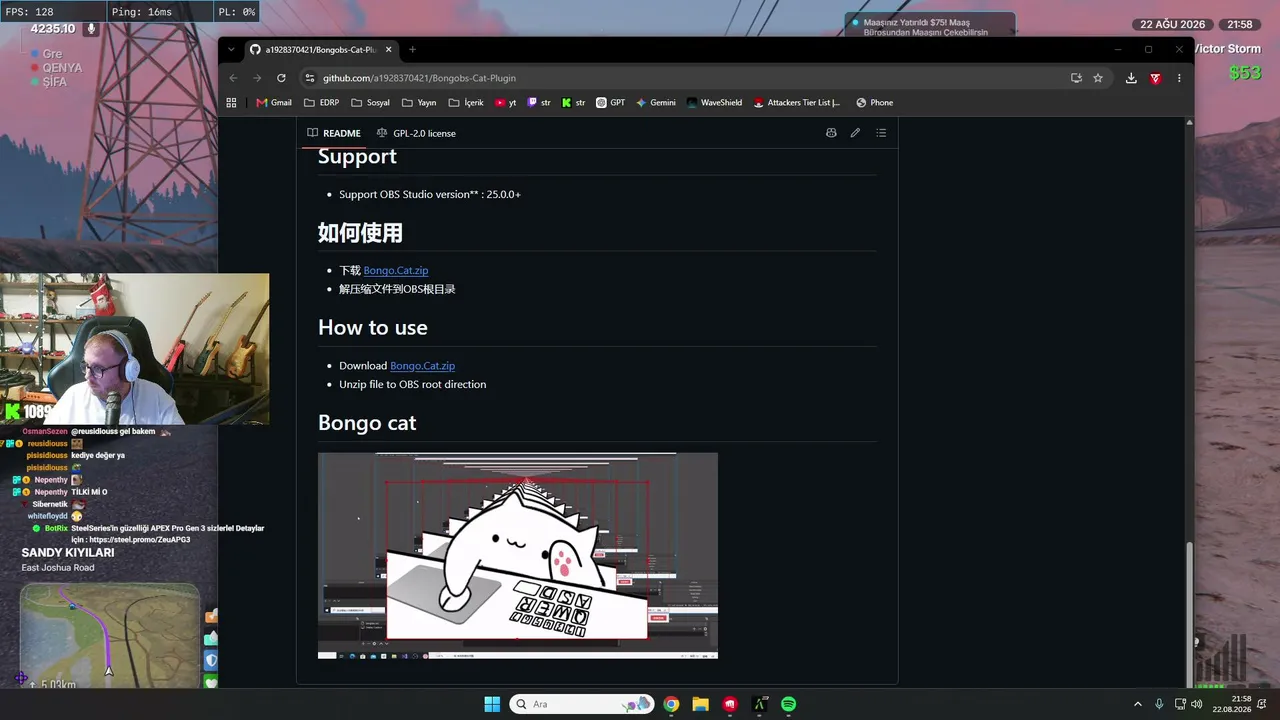
Task: Click the 'How to use' heading
Action: (373, 328)
